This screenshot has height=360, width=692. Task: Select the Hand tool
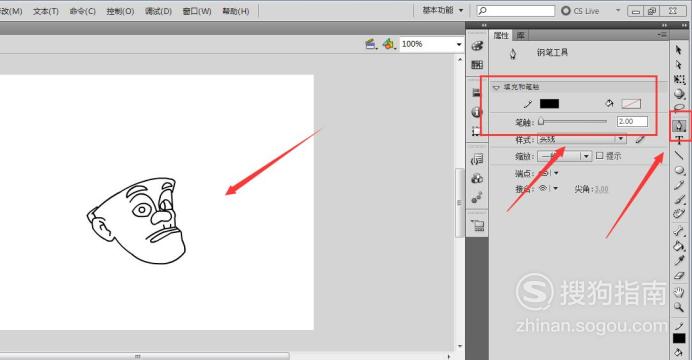[x=679, y=292]
